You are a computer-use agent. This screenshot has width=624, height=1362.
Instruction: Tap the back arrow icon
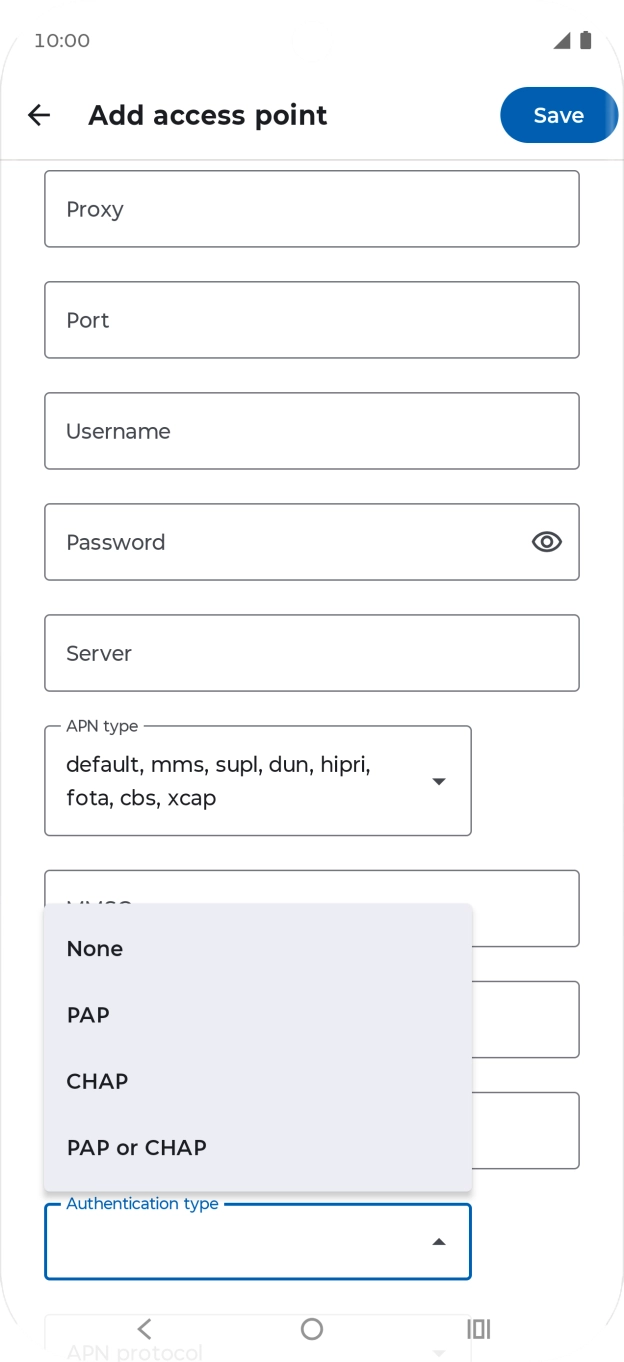[39, 115]
